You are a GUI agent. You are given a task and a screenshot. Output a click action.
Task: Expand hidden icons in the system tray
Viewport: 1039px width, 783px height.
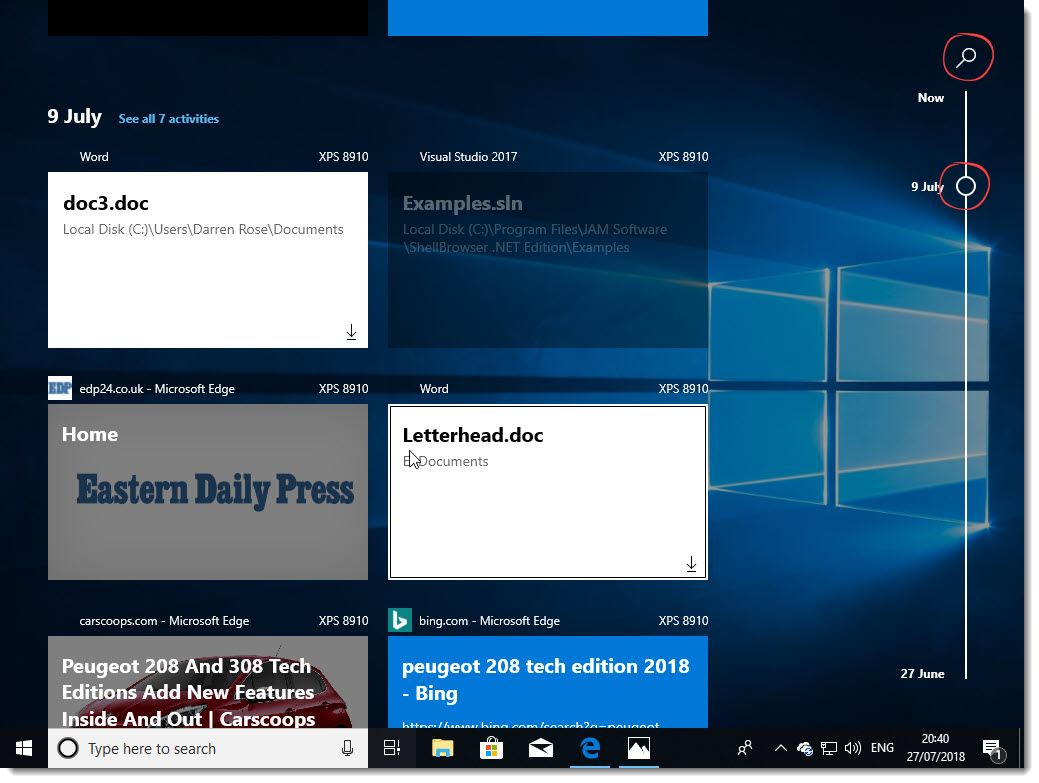(780, 748)
